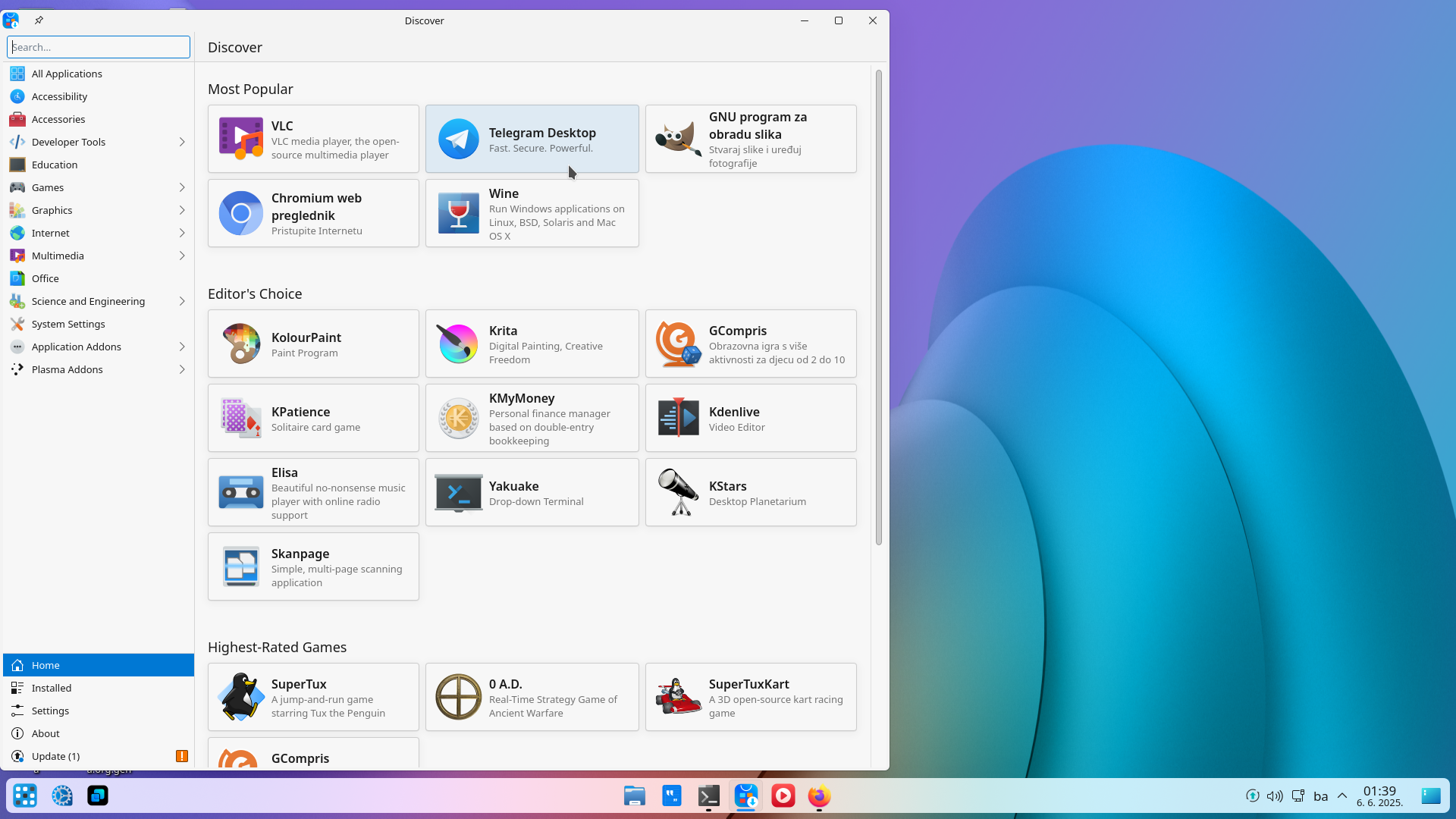This screenshot has width=1456, height=819.
Task: Click the 'ba' keyboard layout indicator
Action: coord(1320,796)
